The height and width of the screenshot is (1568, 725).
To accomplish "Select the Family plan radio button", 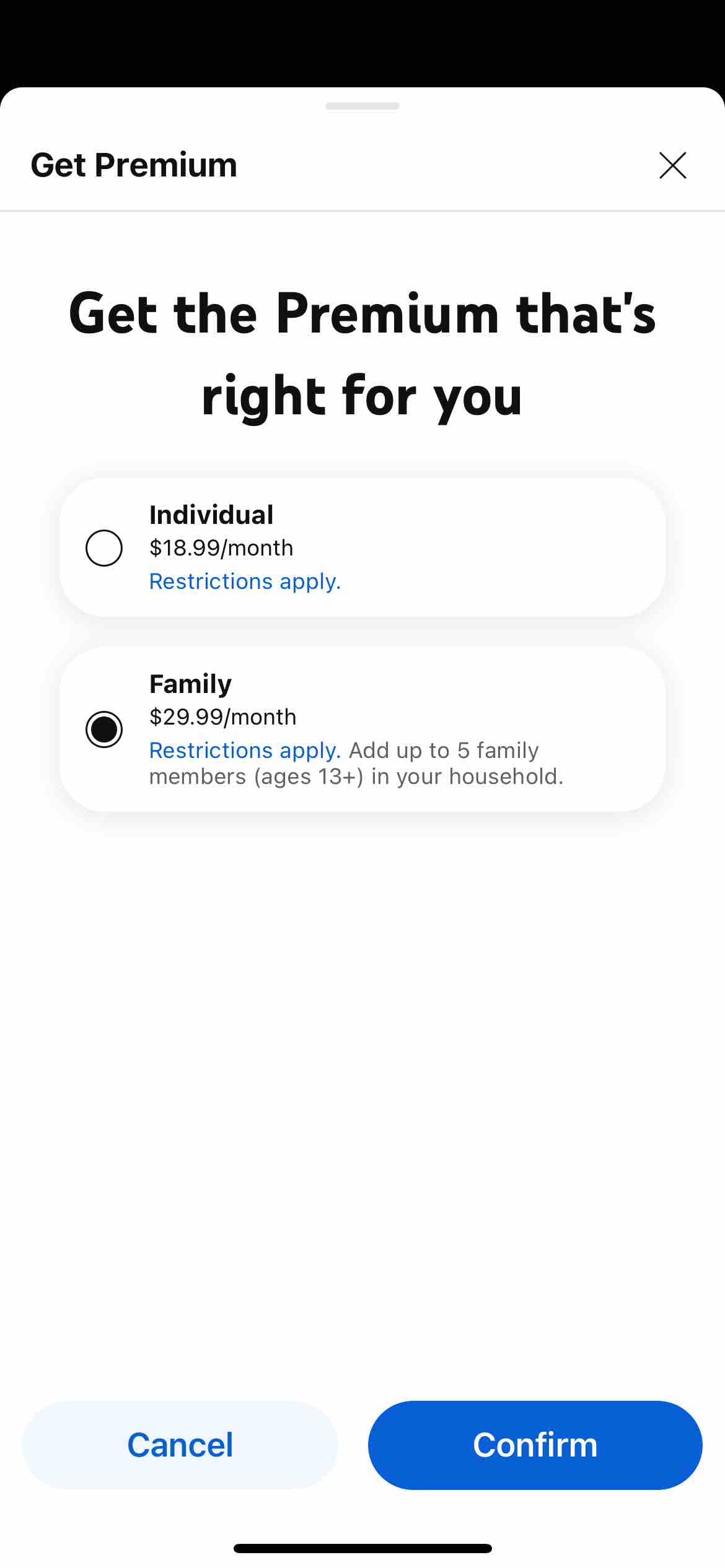I will pyautogui.click(x=103, y=730).
